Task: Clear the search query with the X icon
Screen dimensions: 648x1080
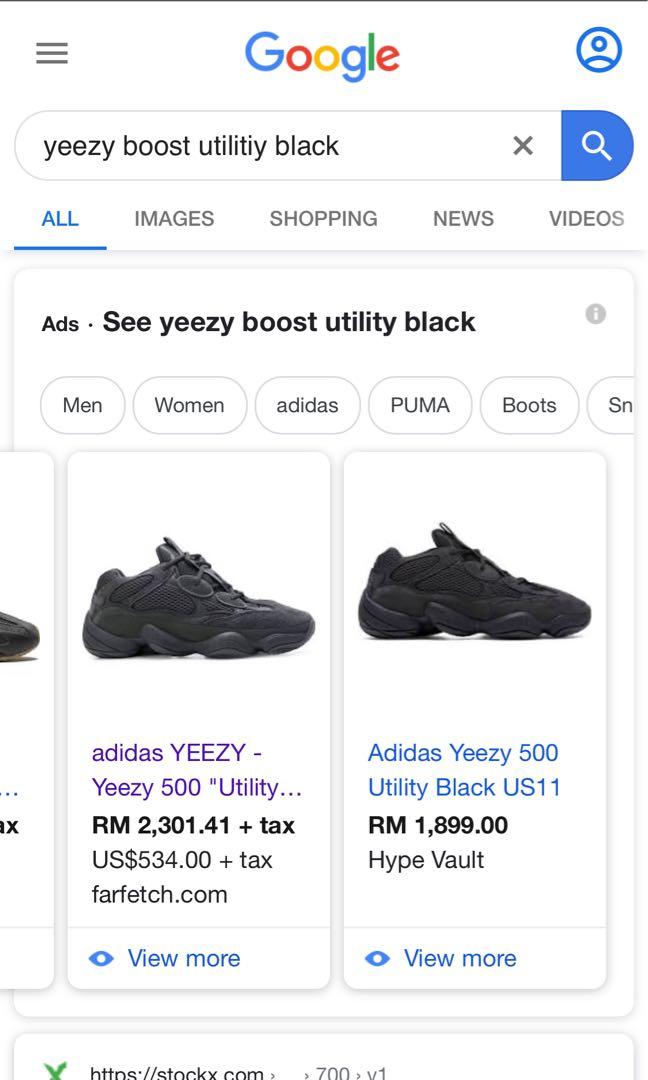Action: pyautogui.click(x=523, y=145)
